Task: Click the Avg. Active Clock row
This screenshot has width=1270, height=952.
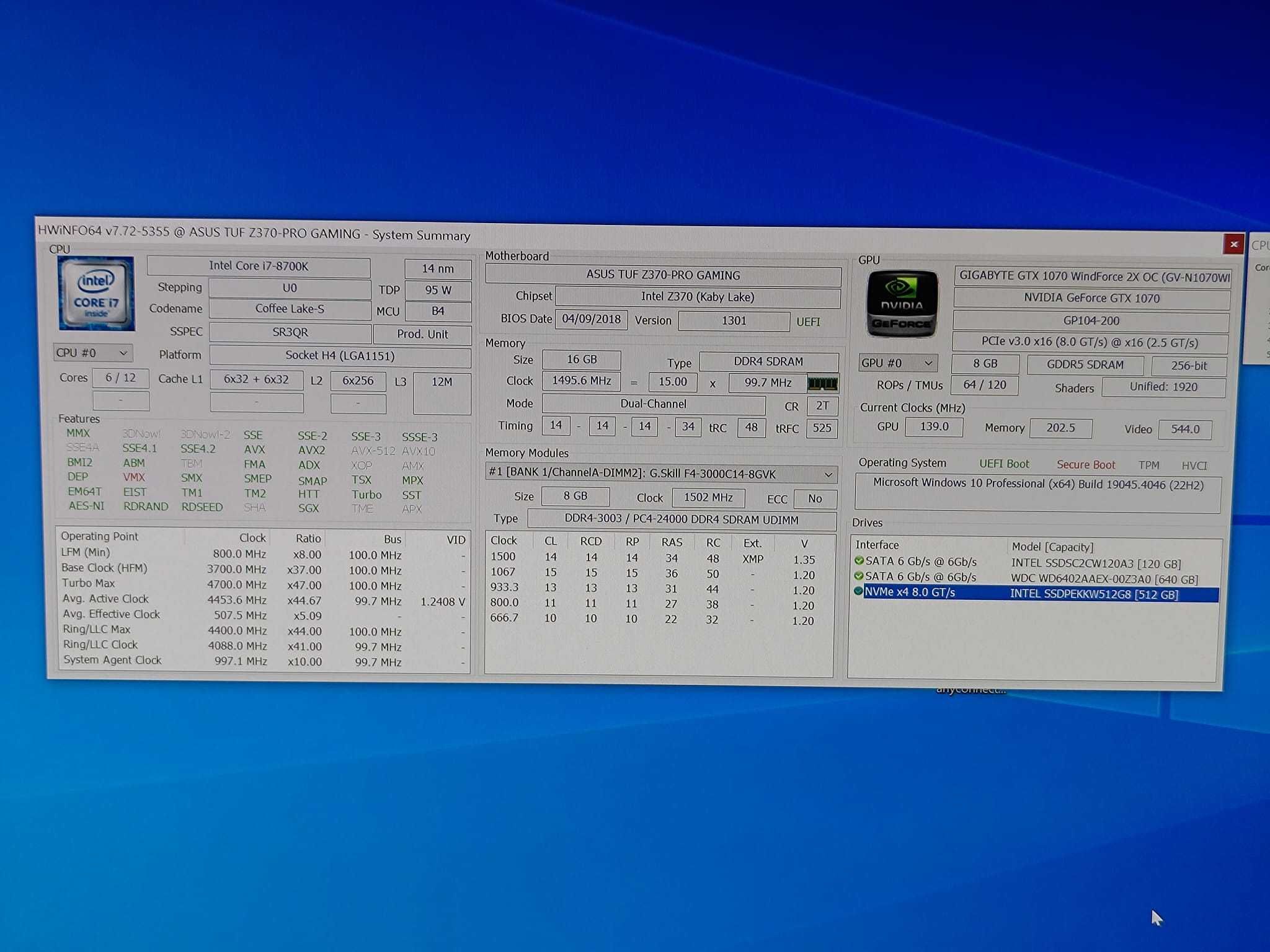Action: (x=264, y=600)
